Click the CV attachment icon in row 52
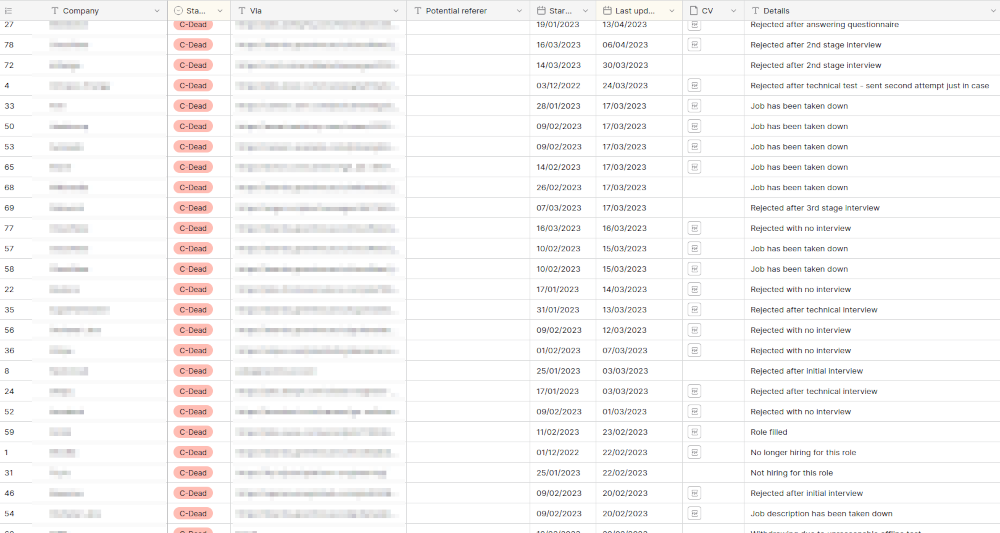This screenshot has width=1000, height=533. click(694, 412)
